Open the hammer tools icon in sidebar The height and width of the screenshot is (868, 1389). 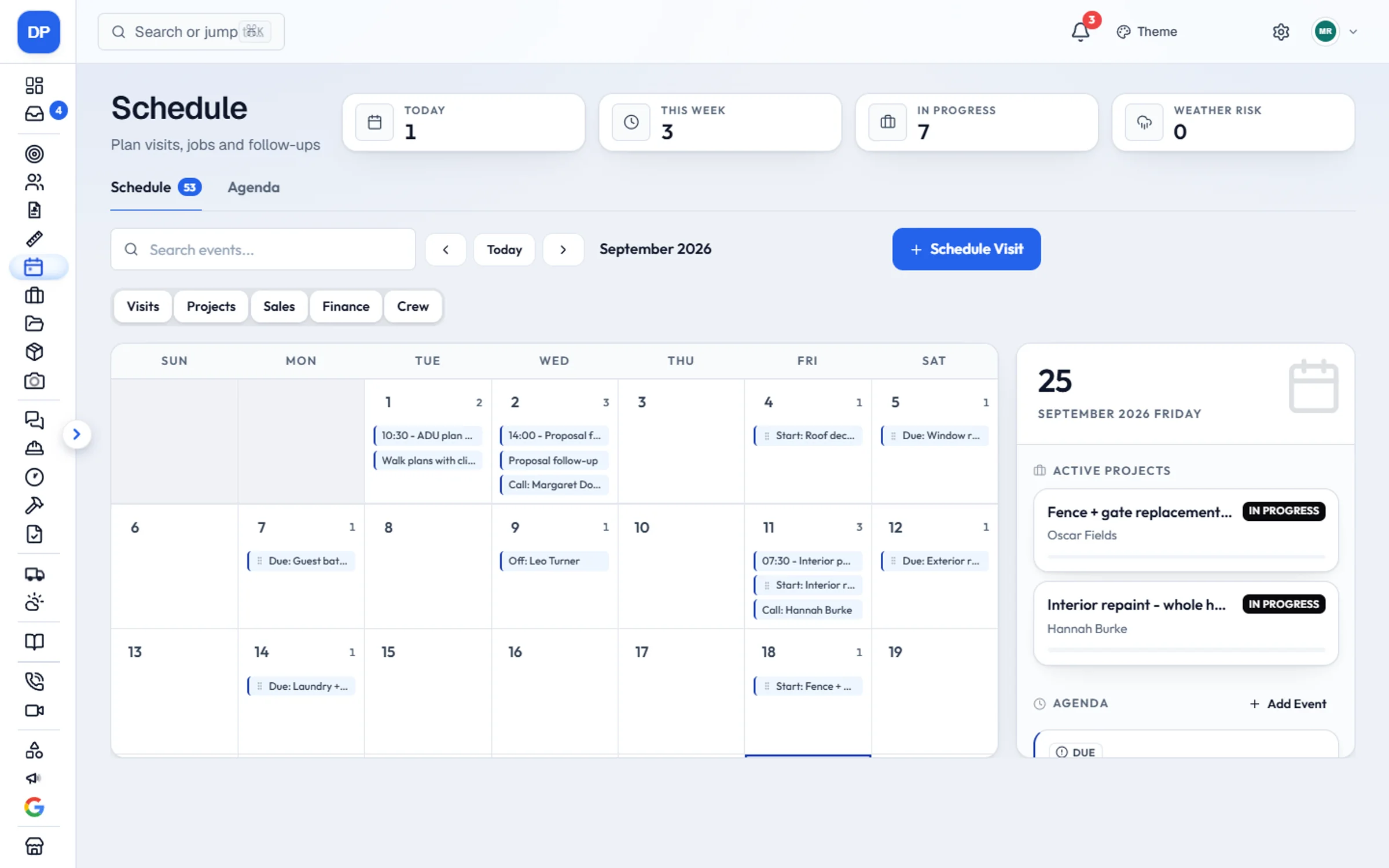[x=35, y=506]
